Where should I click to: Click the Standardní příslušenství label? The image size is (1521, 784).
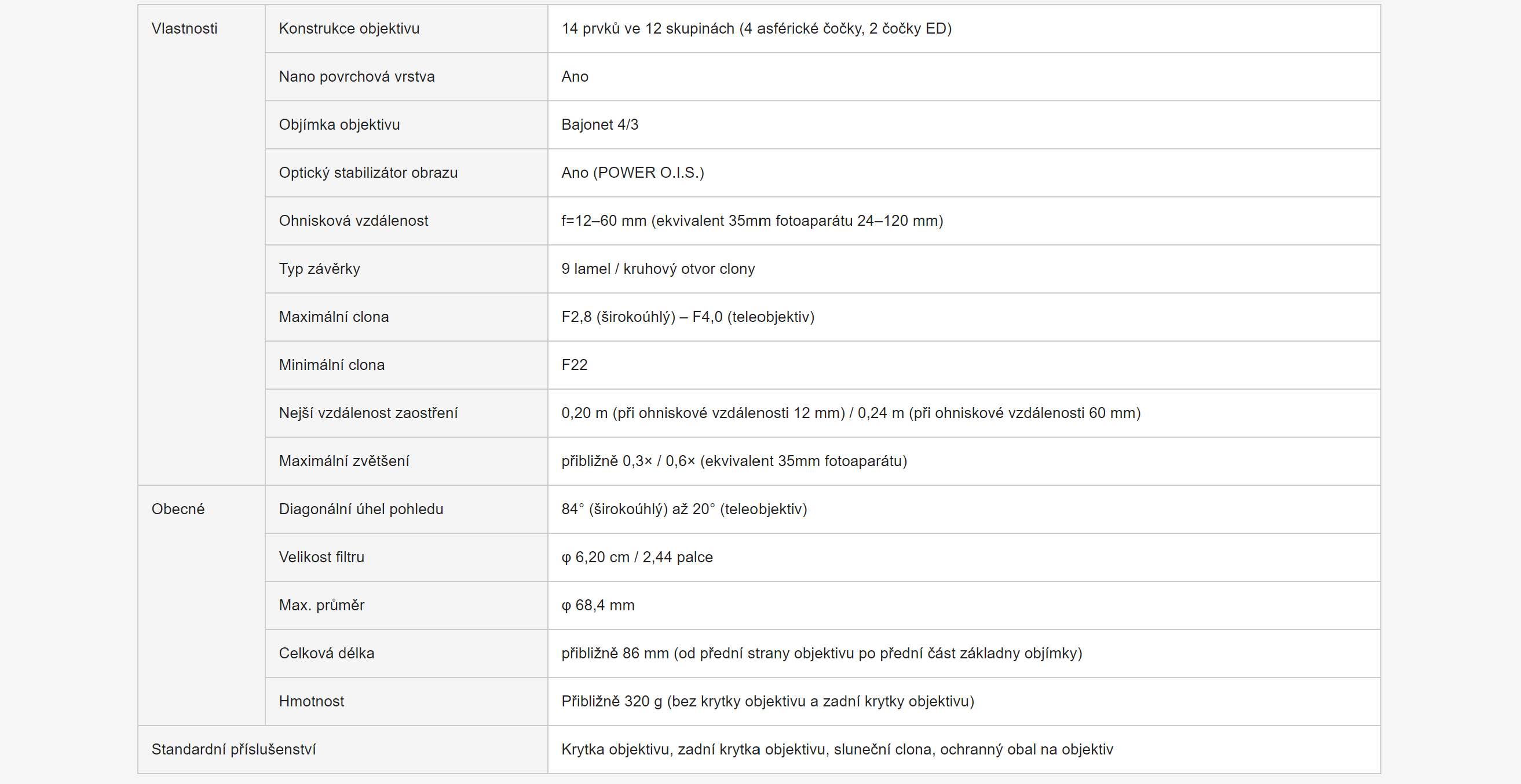click(233, 749)
